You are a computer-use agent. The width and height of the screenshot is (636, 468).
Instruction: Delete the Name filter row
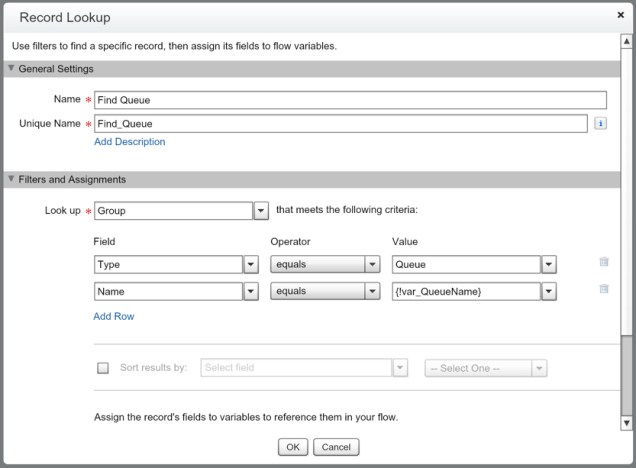tap(603, 290)
